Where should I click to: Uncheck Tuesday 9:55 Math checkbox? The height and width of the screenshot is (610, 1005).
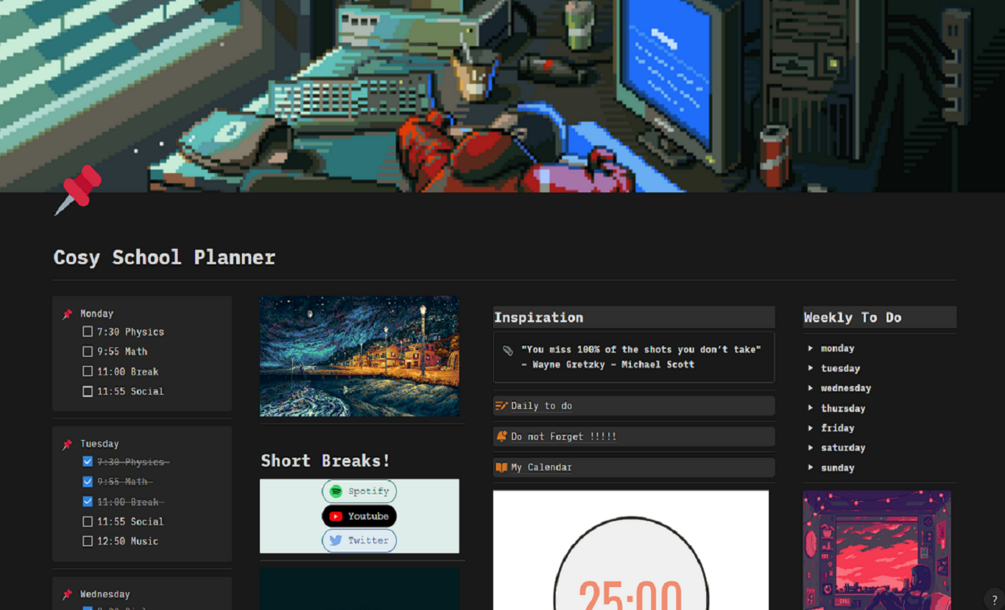88,482
